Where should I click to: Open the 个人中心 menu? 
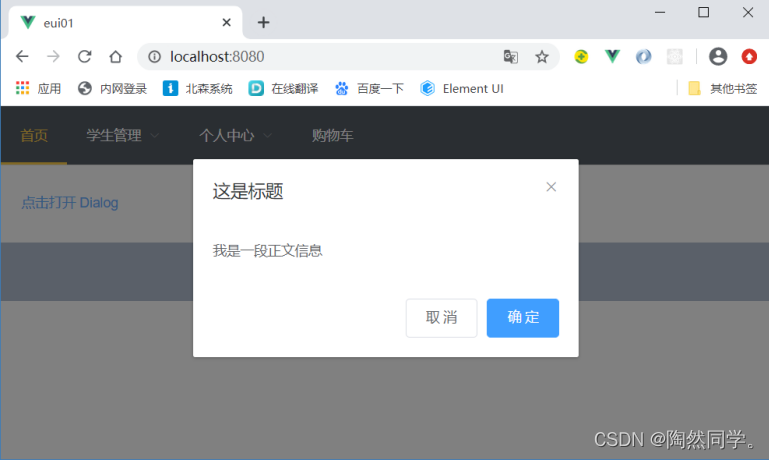click(227, 135)
